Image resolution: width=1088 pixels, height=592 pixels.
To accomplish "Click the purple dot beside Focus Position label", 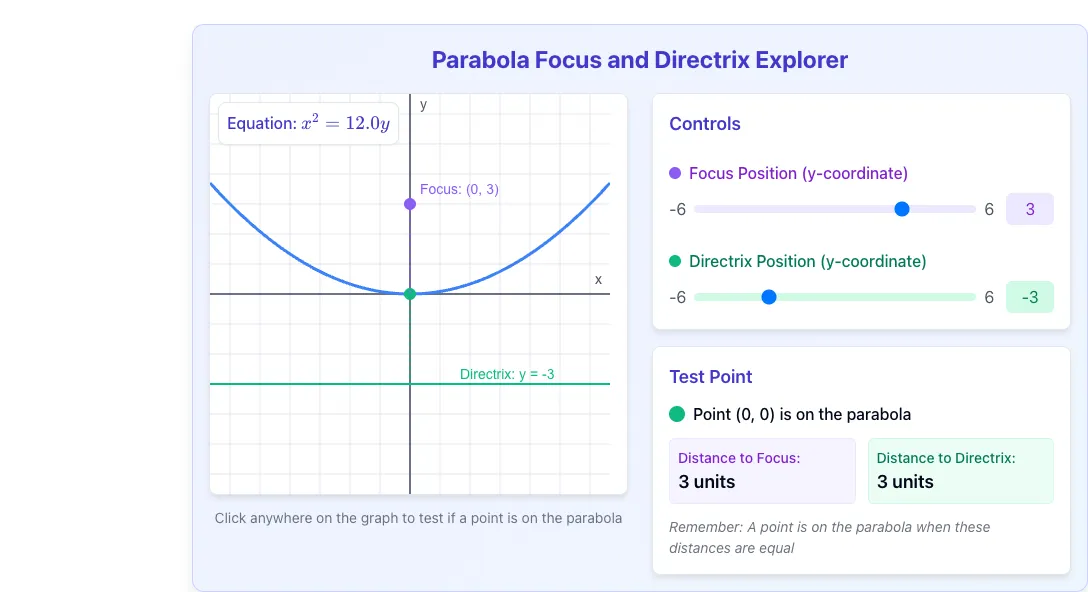I will [x=674, y=174].
